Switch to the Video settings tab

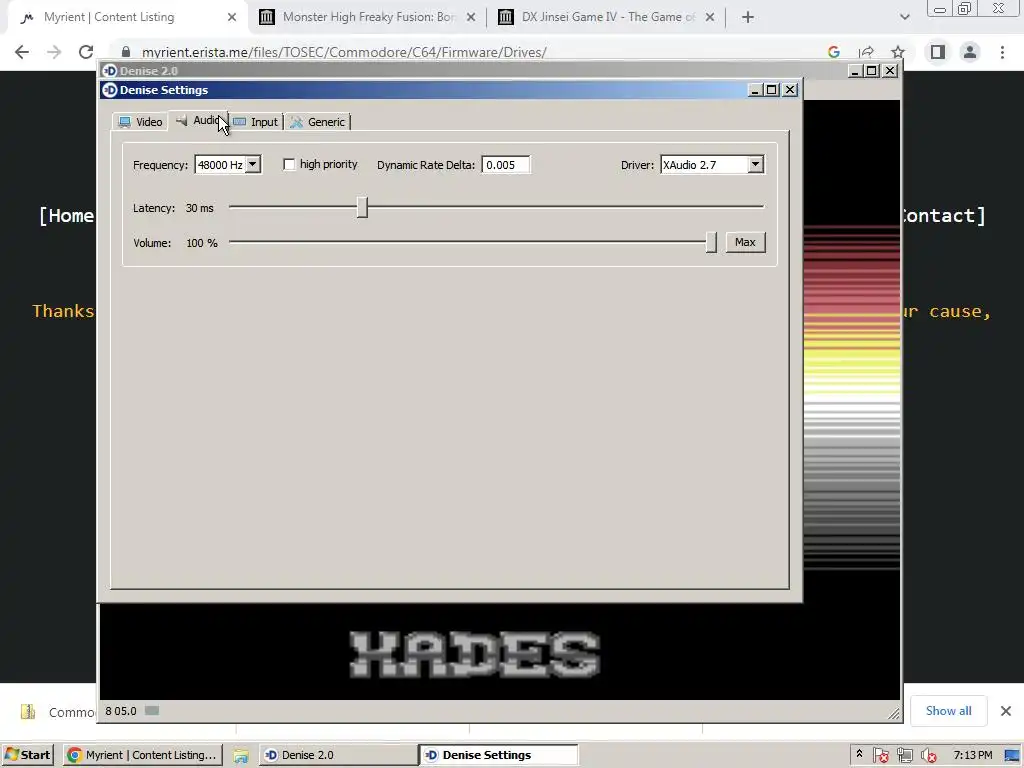(140, 121)
